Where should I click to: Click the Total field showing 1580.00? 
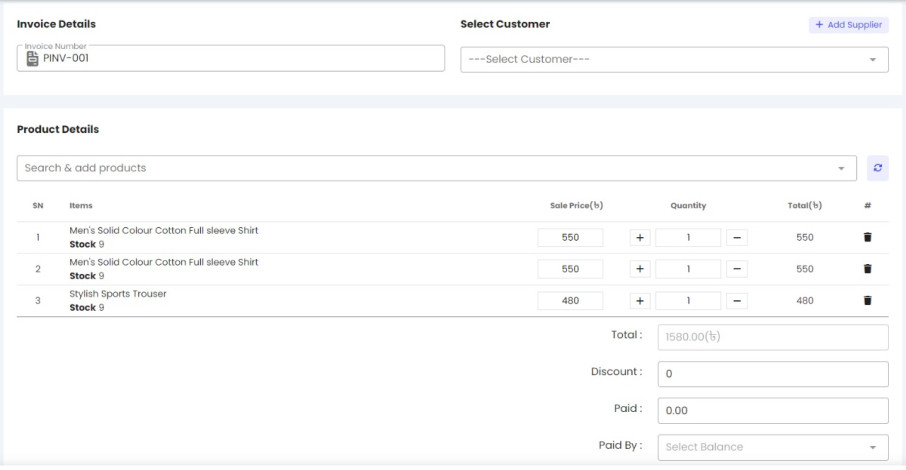pos(773,337)
